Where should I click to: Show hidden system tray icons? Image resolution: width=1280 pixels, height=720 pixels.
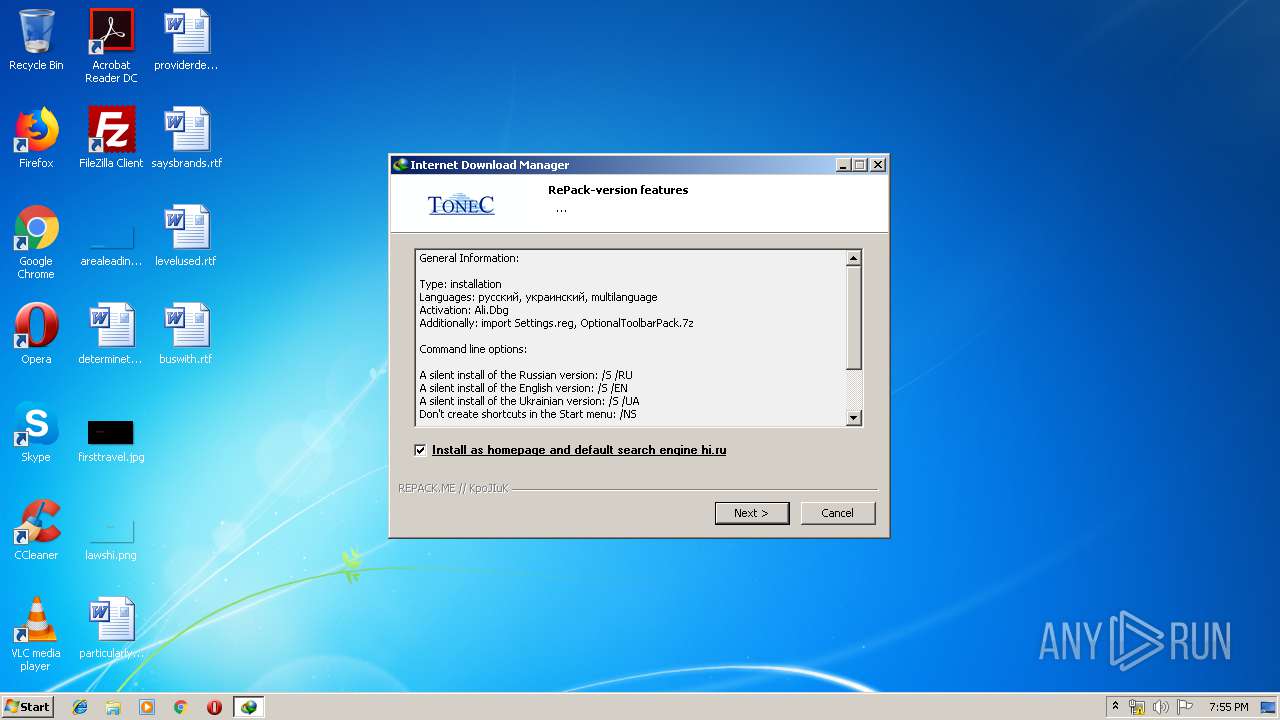(x=1115, y=706)
